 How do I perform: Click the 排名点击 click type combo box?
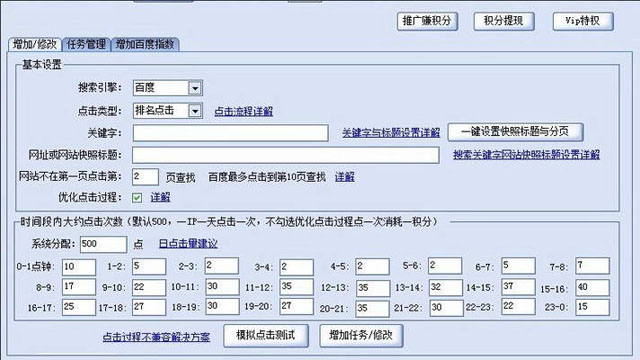[168, 111]
